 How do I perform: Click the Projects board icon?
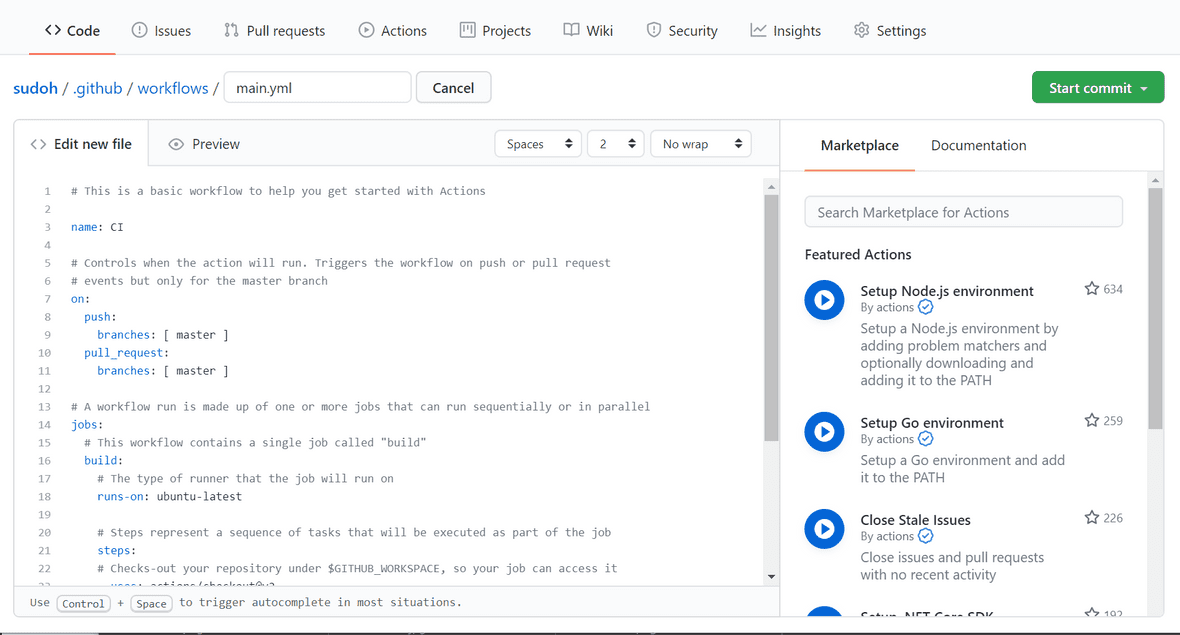pyautogui.click(x=467, y=30)
